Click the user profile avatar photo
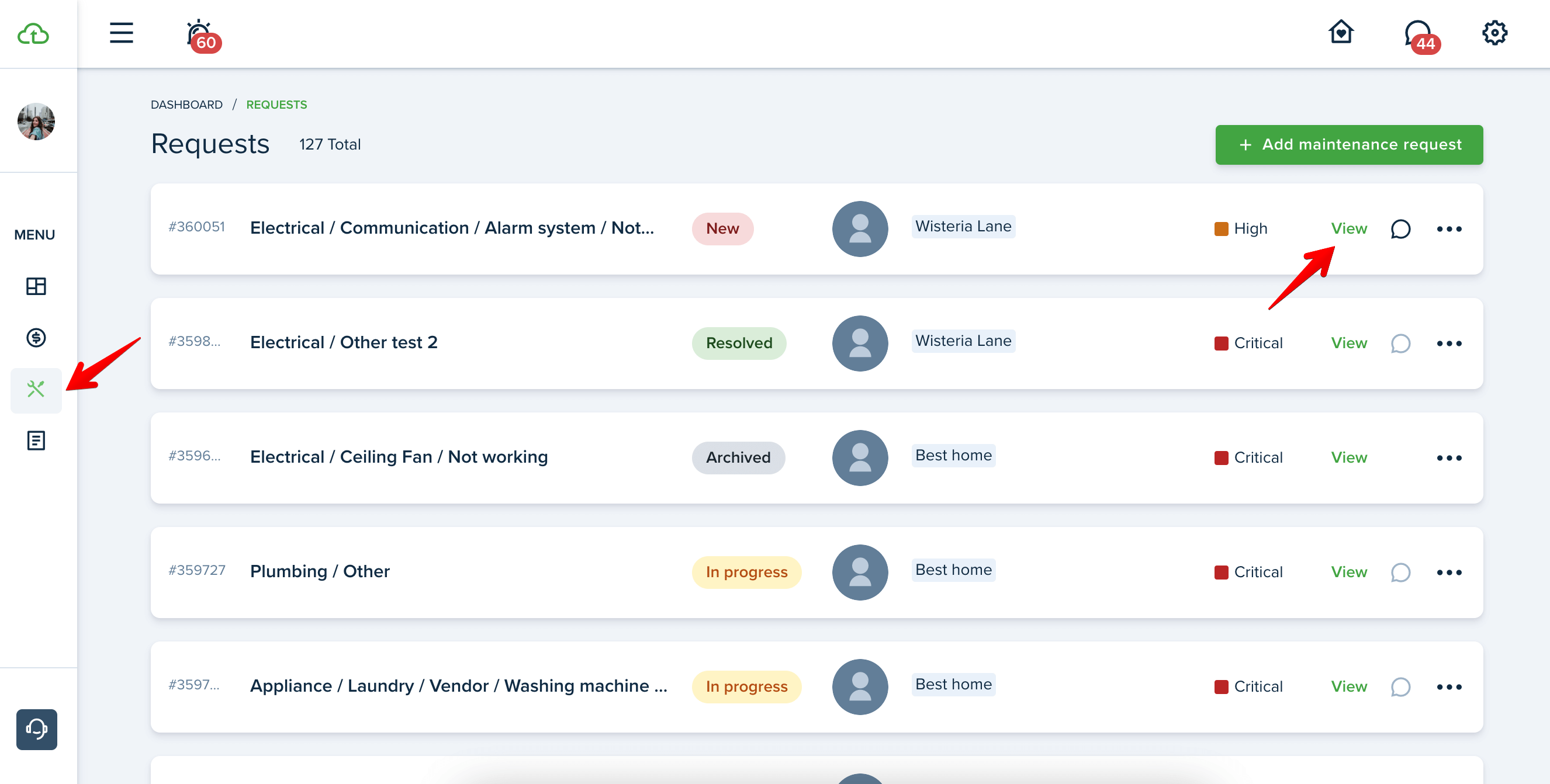 tap(36, 122)
